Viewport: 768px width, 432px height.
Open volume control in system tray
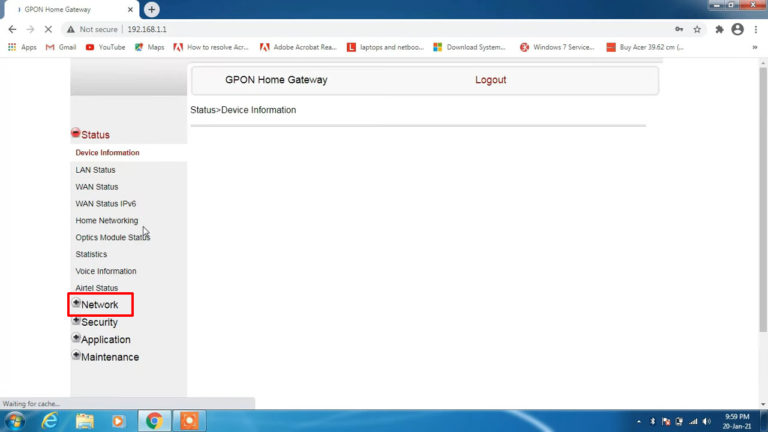coord(706,421)
